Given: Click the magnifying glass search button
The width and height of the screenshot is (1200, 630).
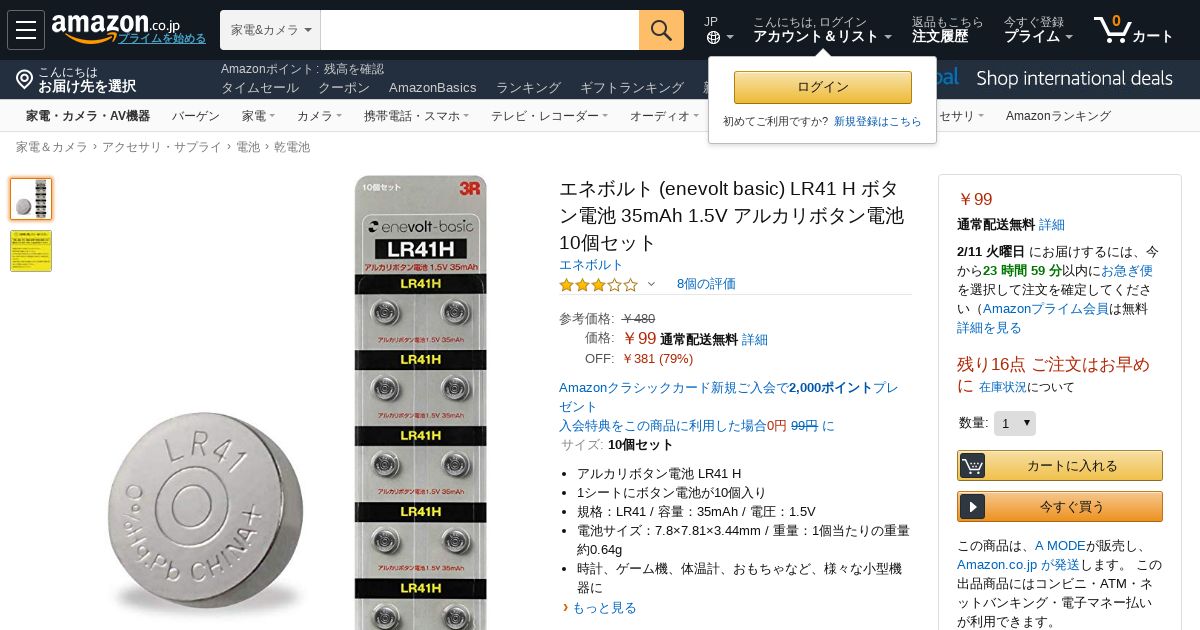Looking at the screenshot, I should click(x=661, y=30).
